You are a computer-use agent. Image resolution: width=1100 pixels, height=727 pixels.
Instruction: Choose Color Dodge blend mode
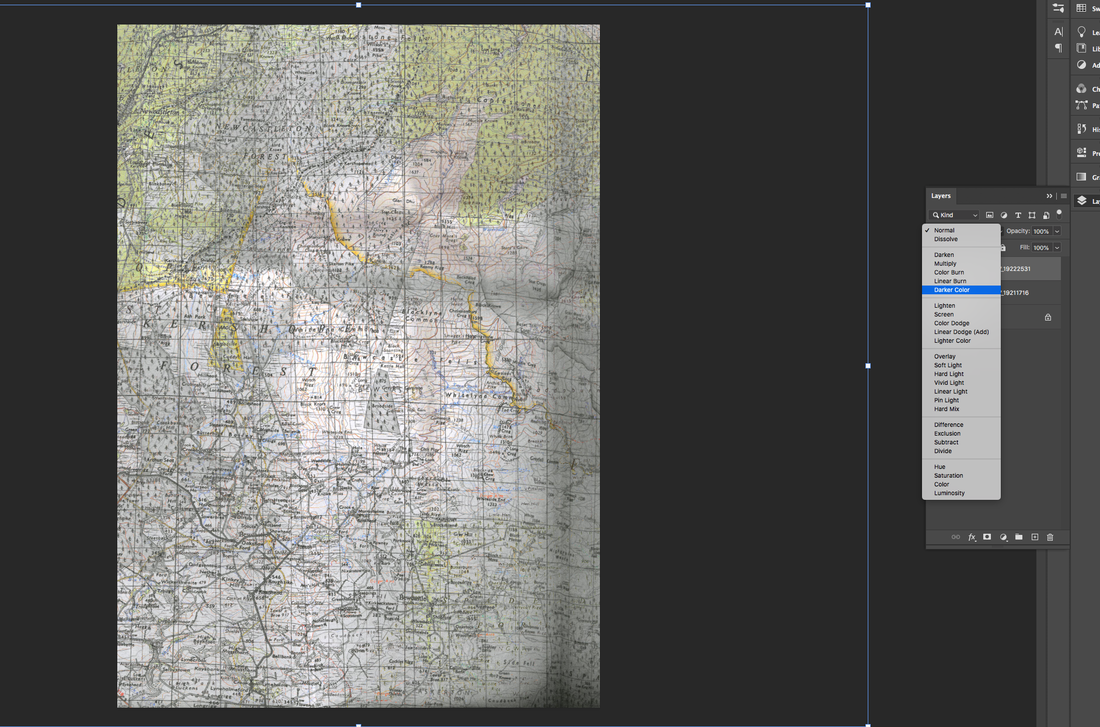[961, 323]
